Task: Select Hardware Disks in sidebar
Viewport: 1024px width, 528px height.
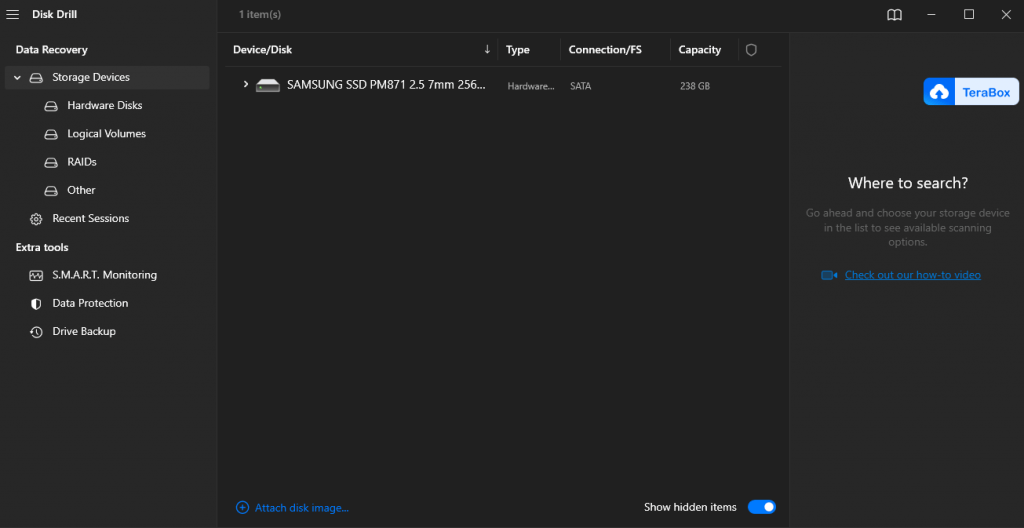Action: [x=104, y=105]
